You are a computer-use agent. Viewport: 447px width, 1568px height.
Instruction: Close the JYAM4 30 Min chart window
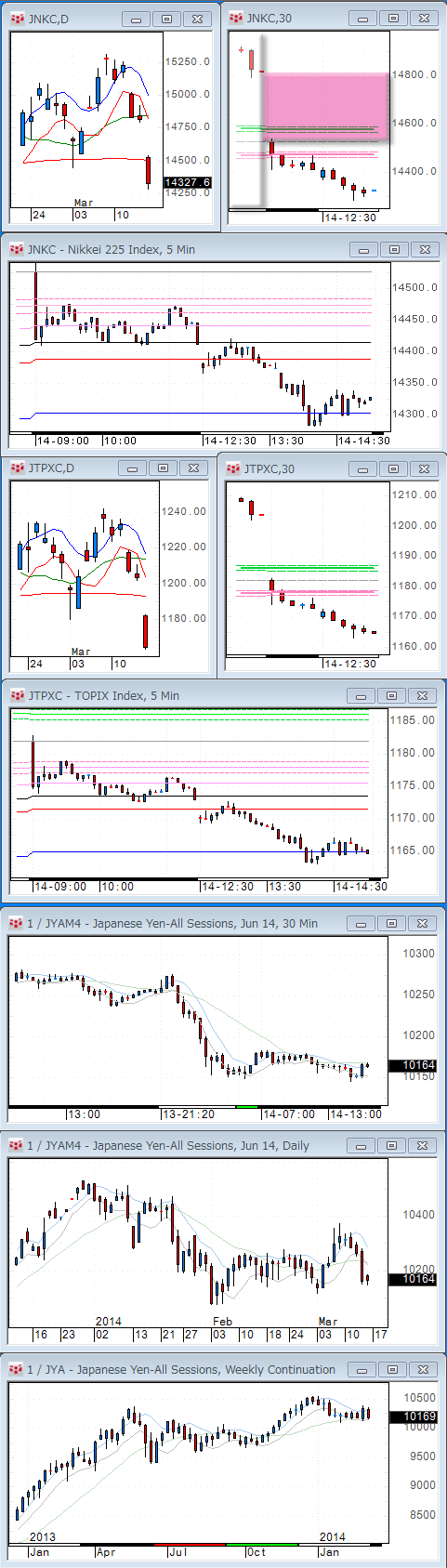pyautogui.click(x=422, y=923)
